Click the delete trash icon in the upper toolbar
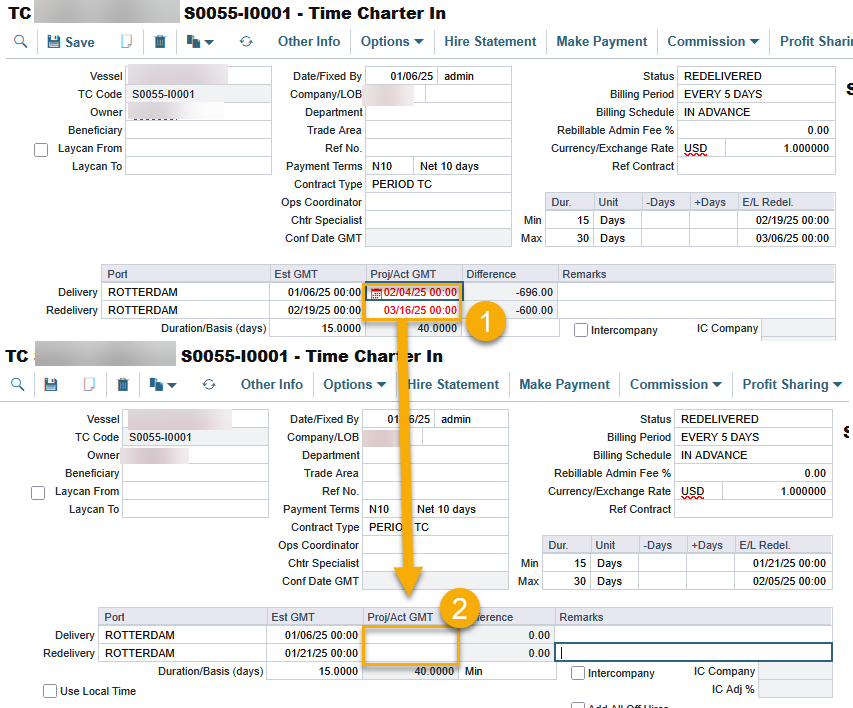Viewport: 853px width, 708px height. click(x=160, y=42)
